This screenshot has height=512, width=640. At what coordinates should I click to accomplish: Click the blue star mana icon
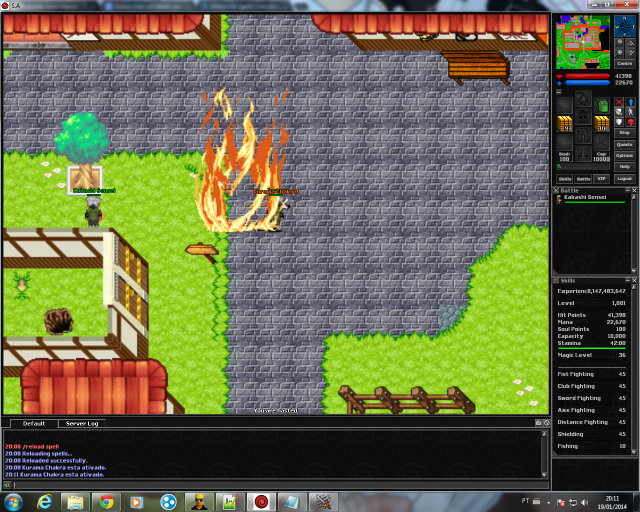click(x=560, y=83)
